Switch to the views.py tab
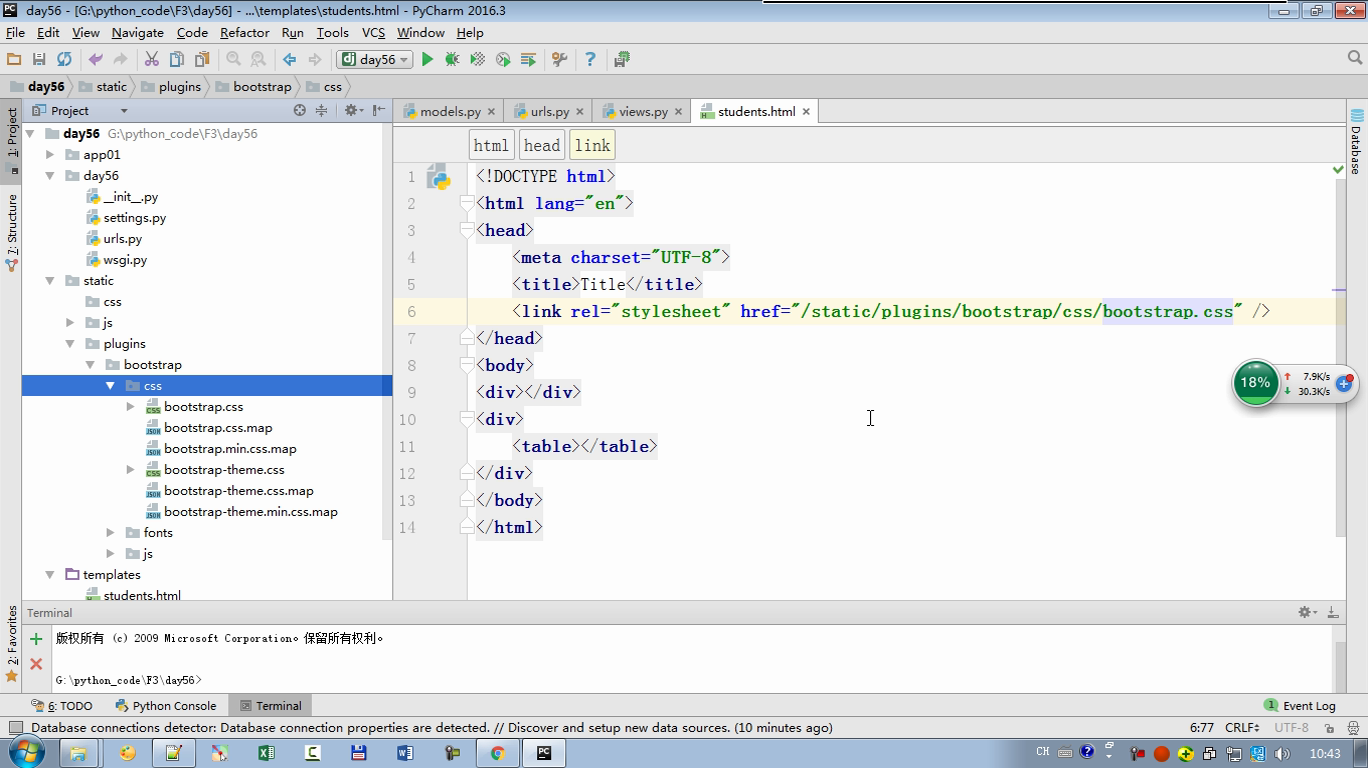The height and width of the screenshot is (768, 1368). [642, 112]
